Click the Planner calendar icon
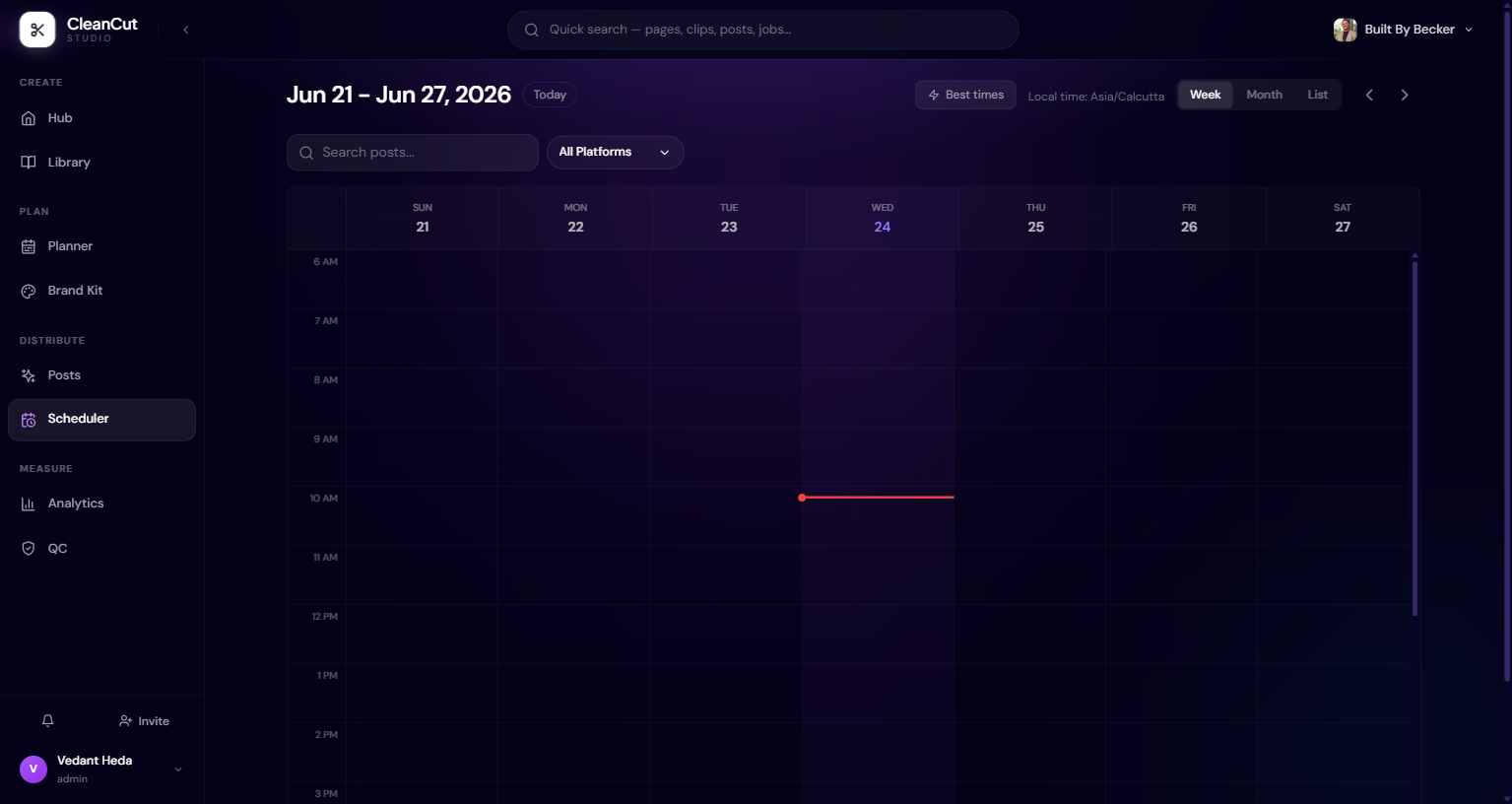The height and width of the screenshot is (804, 1512). coord(29,246)
